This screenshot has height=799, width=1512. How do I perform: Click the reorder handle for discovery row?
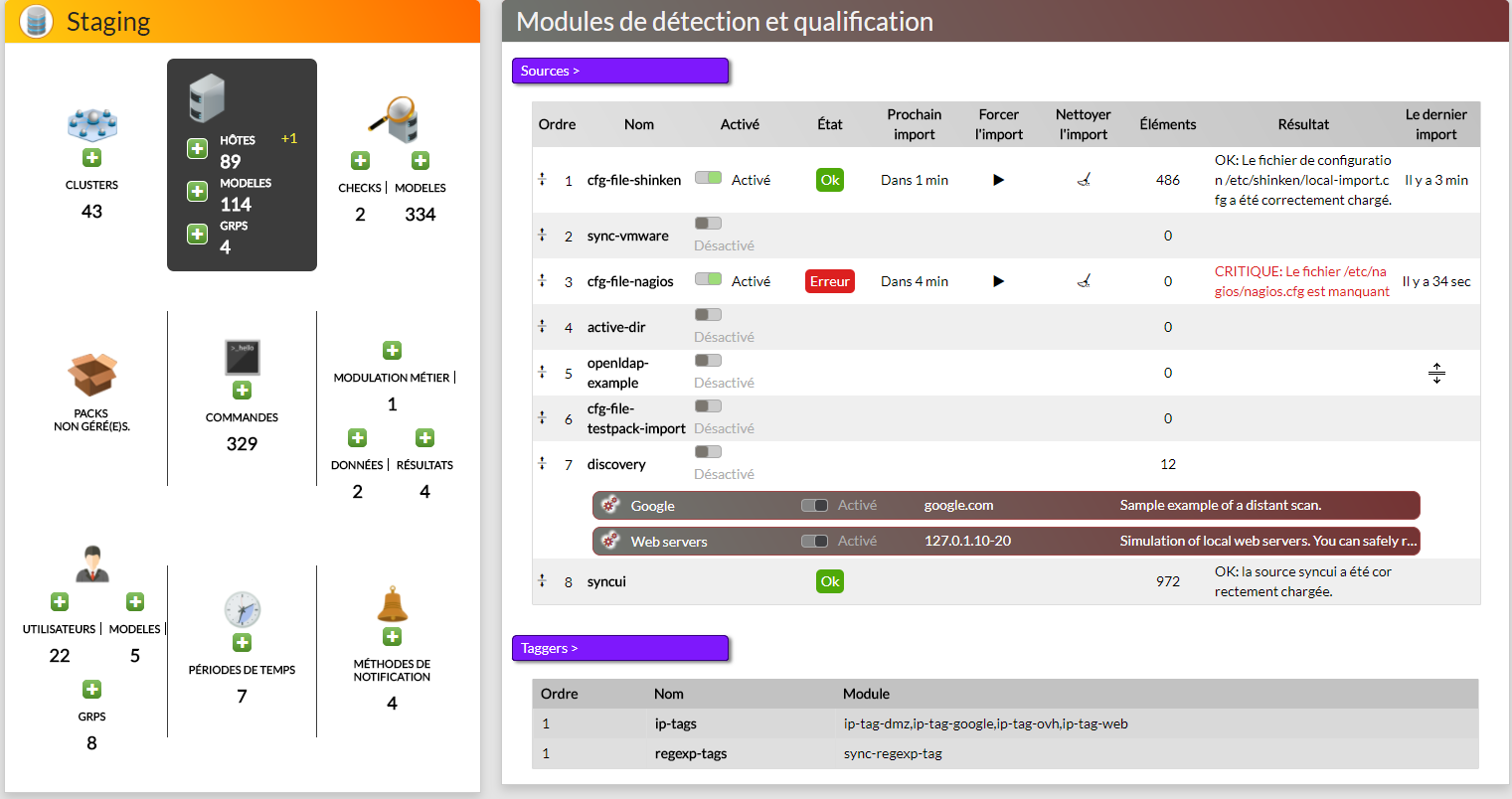542,463
